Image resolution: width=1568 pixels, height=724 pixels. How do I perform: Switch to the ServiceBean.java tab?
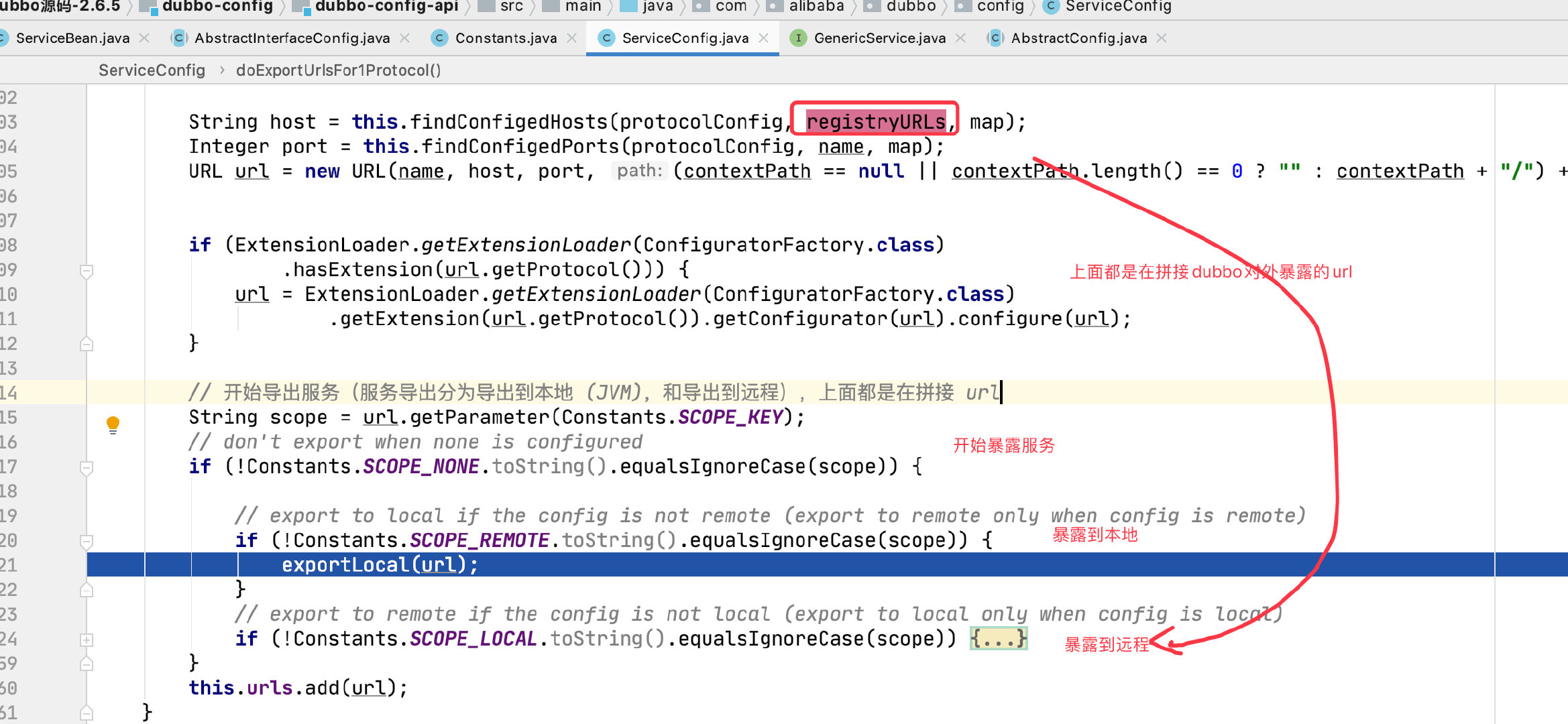(72, 38)
